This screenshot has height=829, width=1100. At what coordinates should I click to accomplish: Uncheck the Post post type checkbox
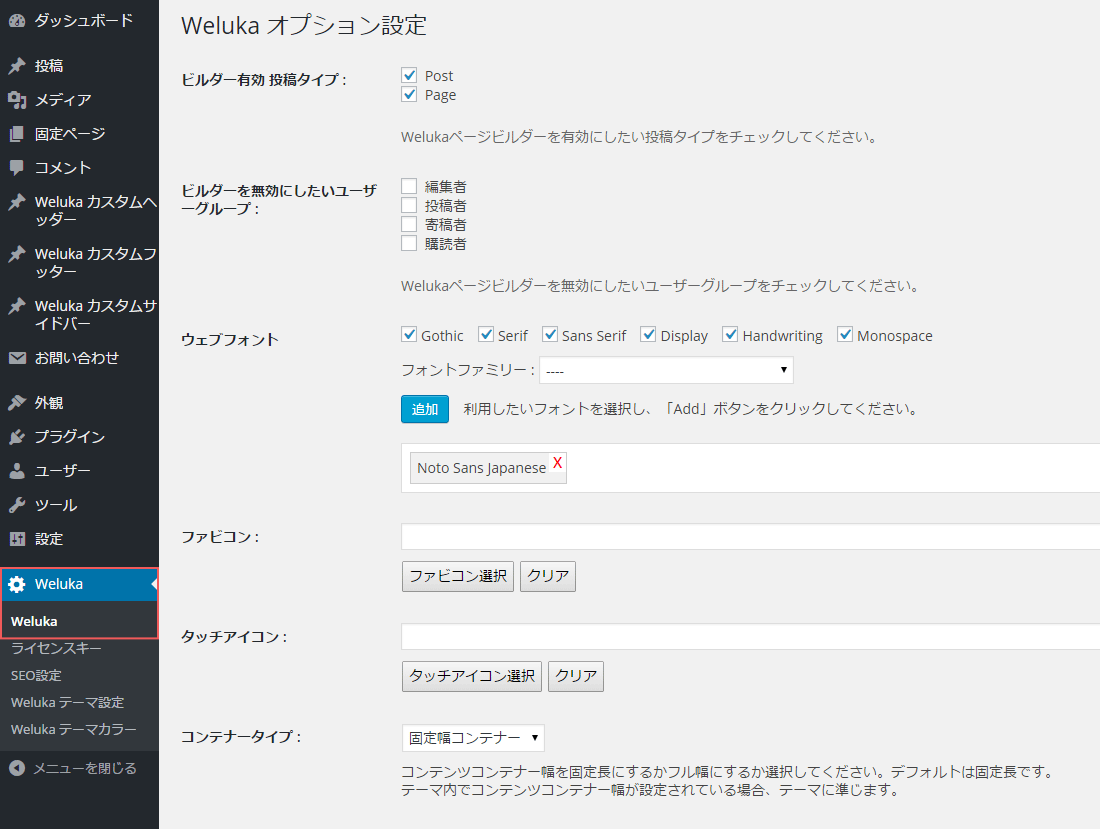[x=409, y=75]
